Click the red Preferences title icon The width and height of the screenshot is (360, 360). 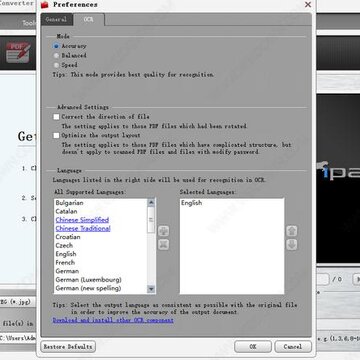[x=45, y=5]
